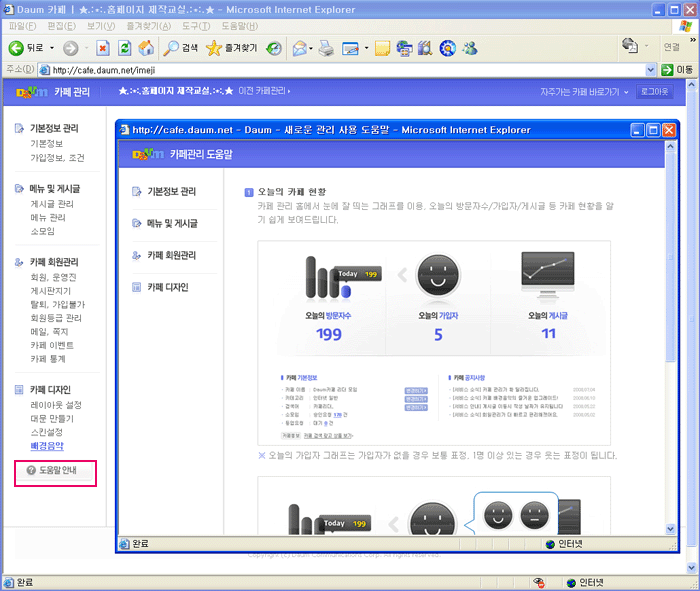Go to the home page via the house icon
This screenshot has width=700, height=591.
coord(146,48)
